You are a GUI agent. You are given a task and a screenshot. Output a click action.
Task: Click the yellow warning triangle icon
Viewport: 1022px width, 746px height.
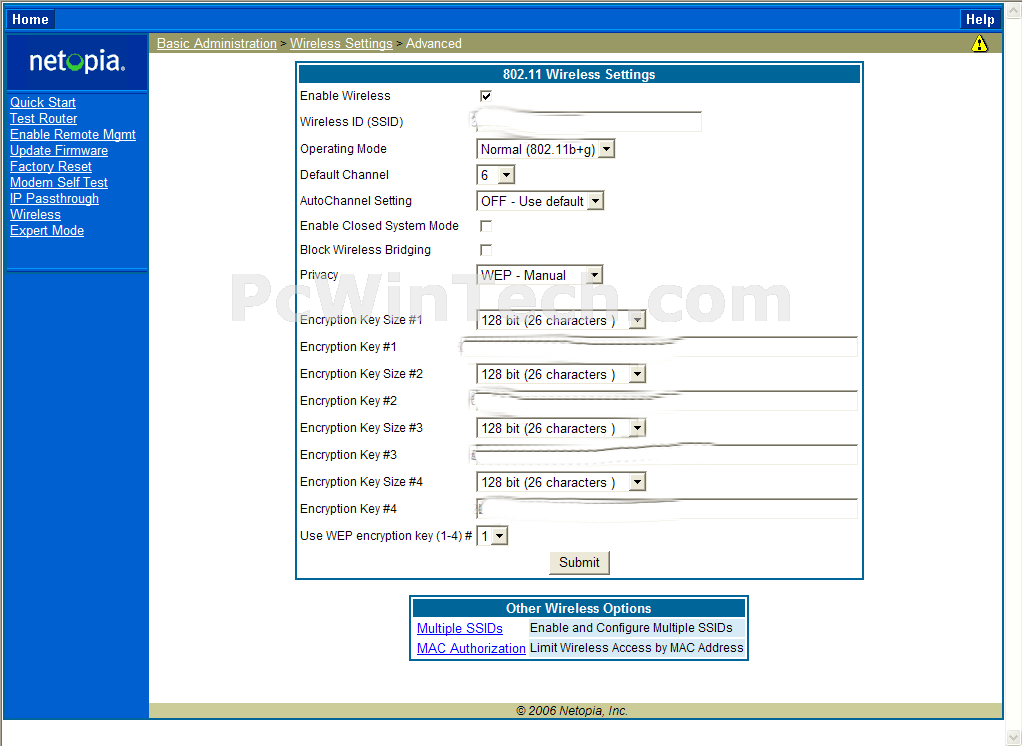(979, 44)
